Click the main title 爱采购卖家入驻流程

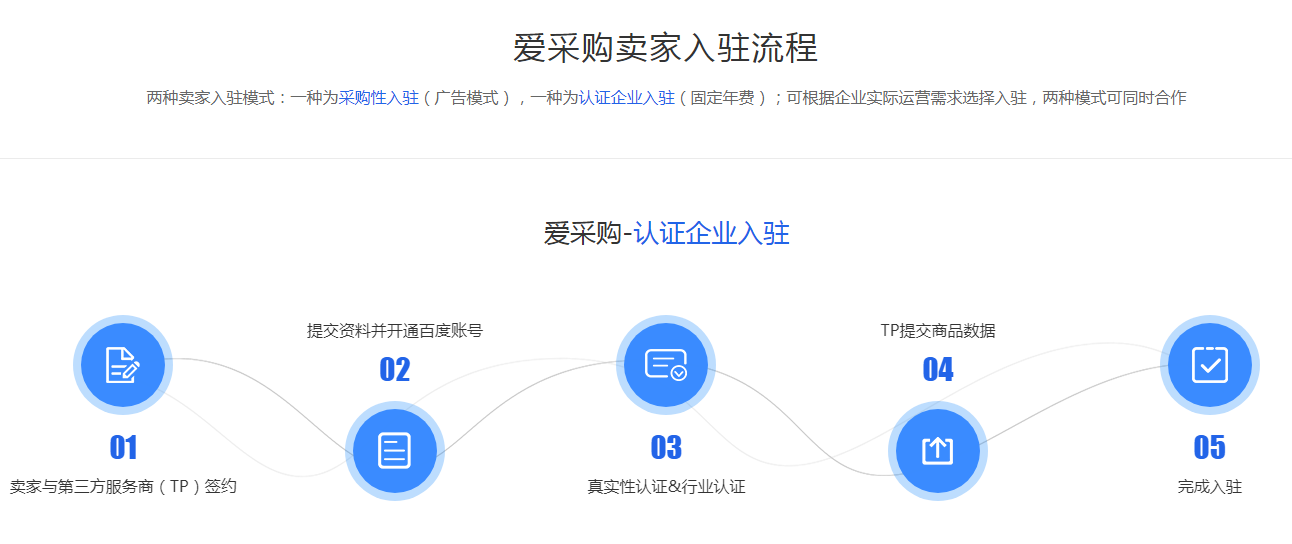[665, 48]
